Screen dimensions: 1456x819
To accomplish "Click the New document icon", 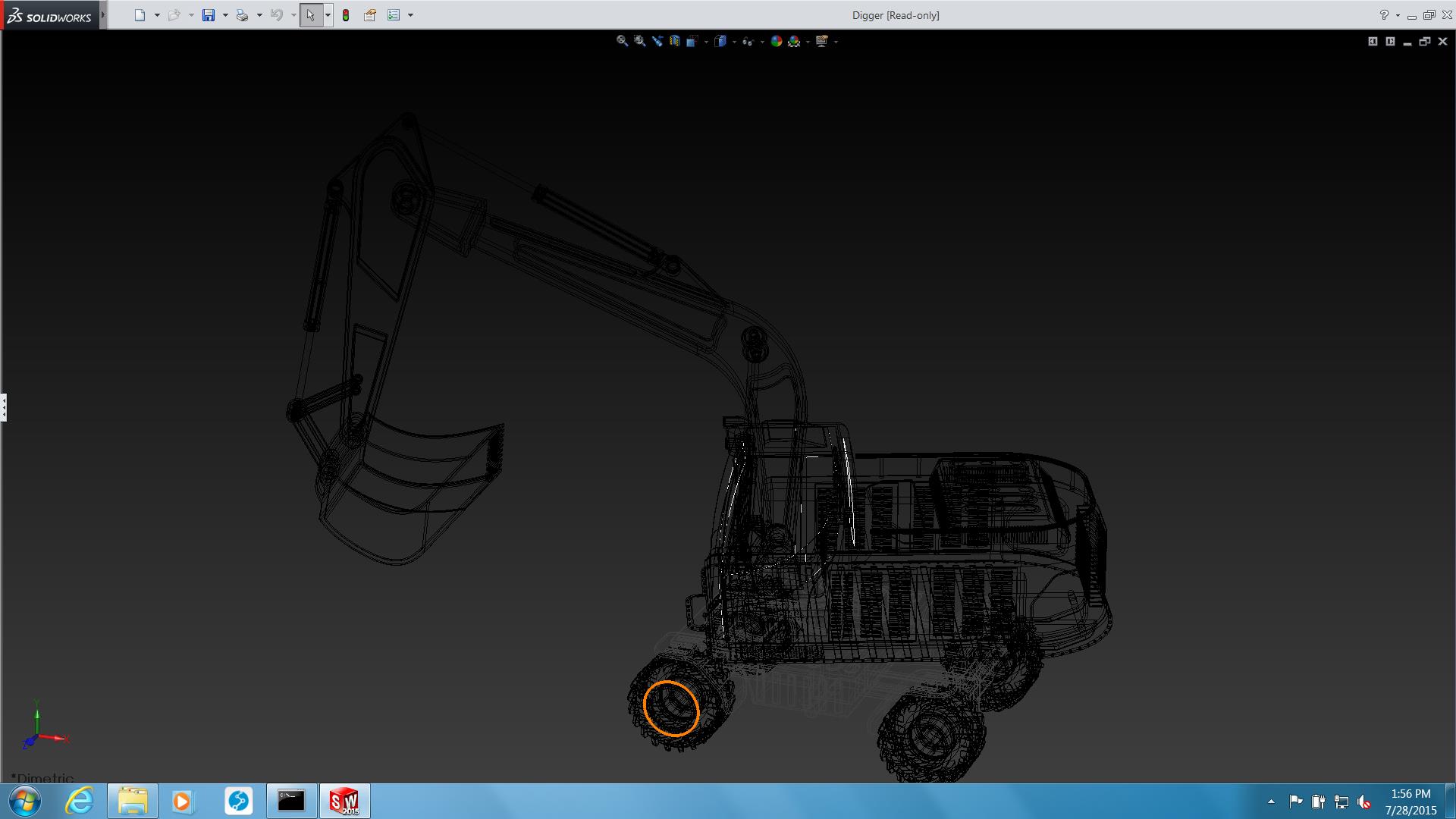I will pyautogui.click(x=140, y=15).
